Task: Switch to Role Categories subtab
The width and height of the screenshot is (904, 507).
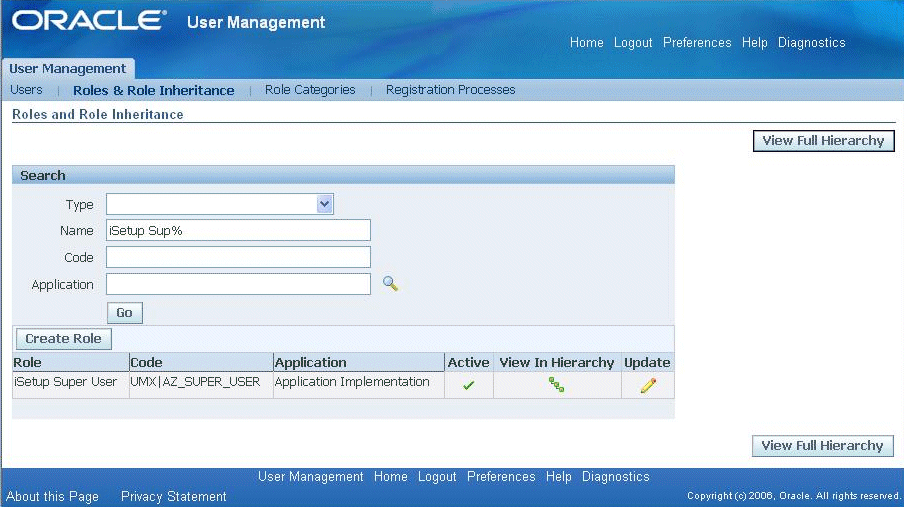Action: (x=310, y=90)
